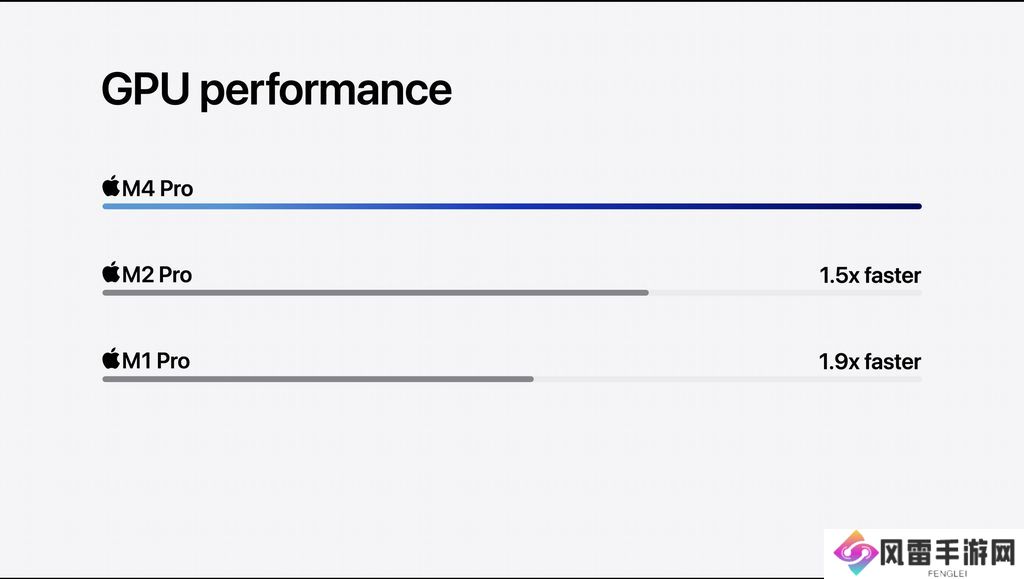
Task: Click the unfilled light track of the M1 Pro bar
Action: [x=727, y=379]
